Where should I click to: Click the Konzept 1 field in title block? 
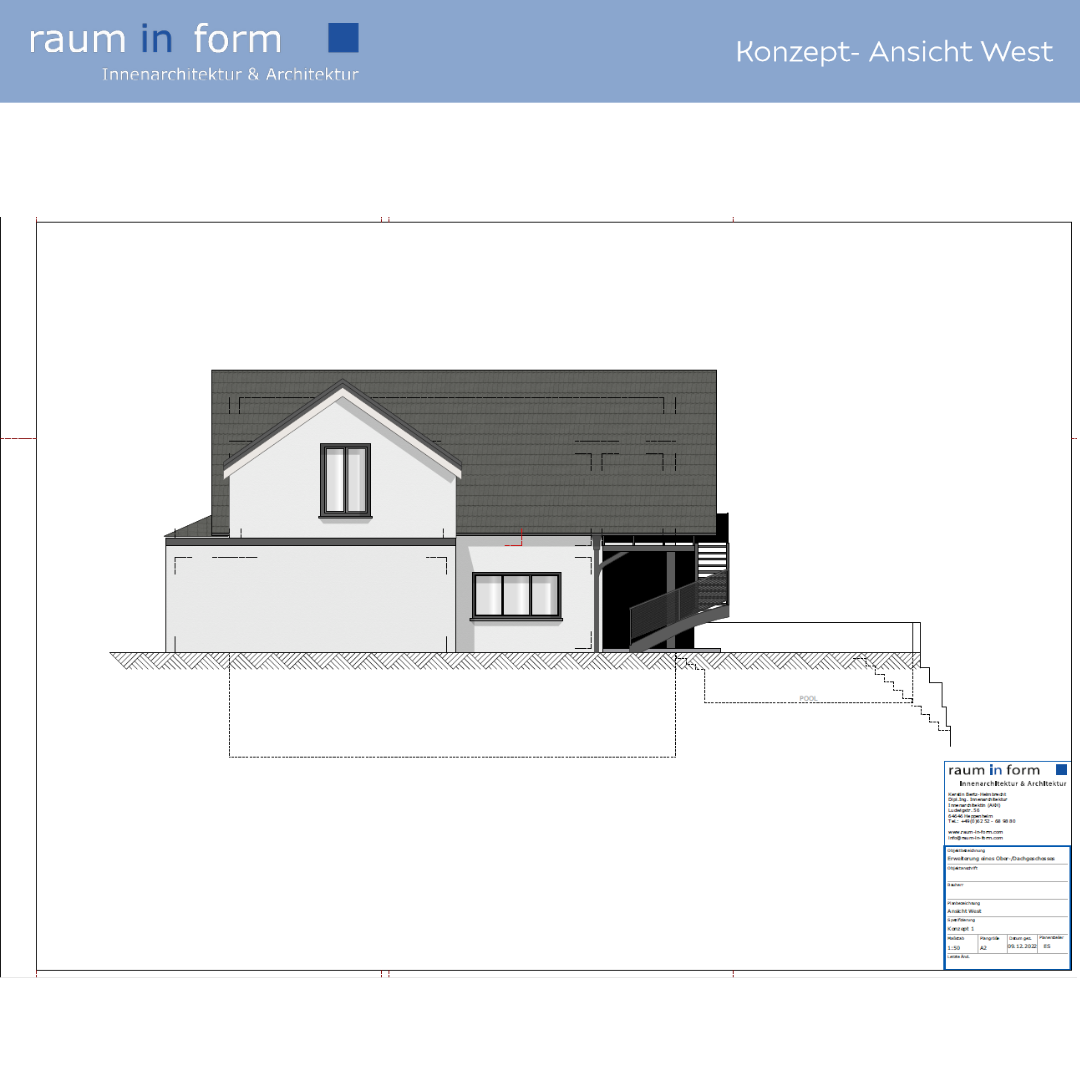963,929
